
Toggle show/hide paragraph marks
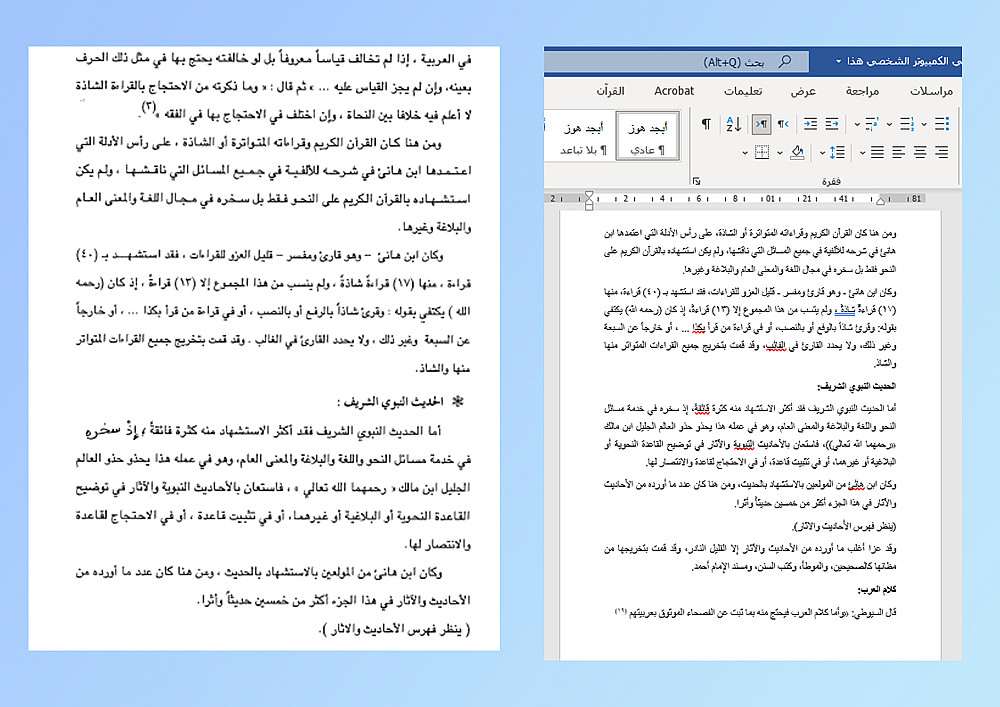pos(706,124)
